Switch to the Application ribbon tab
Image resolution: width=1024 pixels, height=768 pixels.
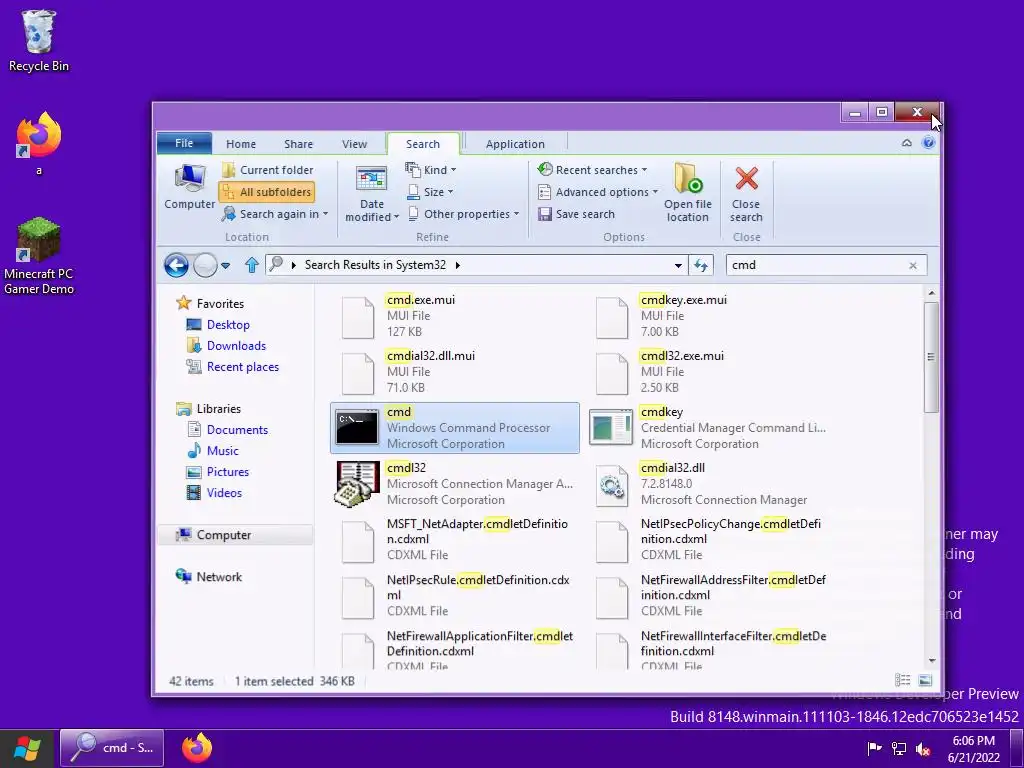click(515, 144)
